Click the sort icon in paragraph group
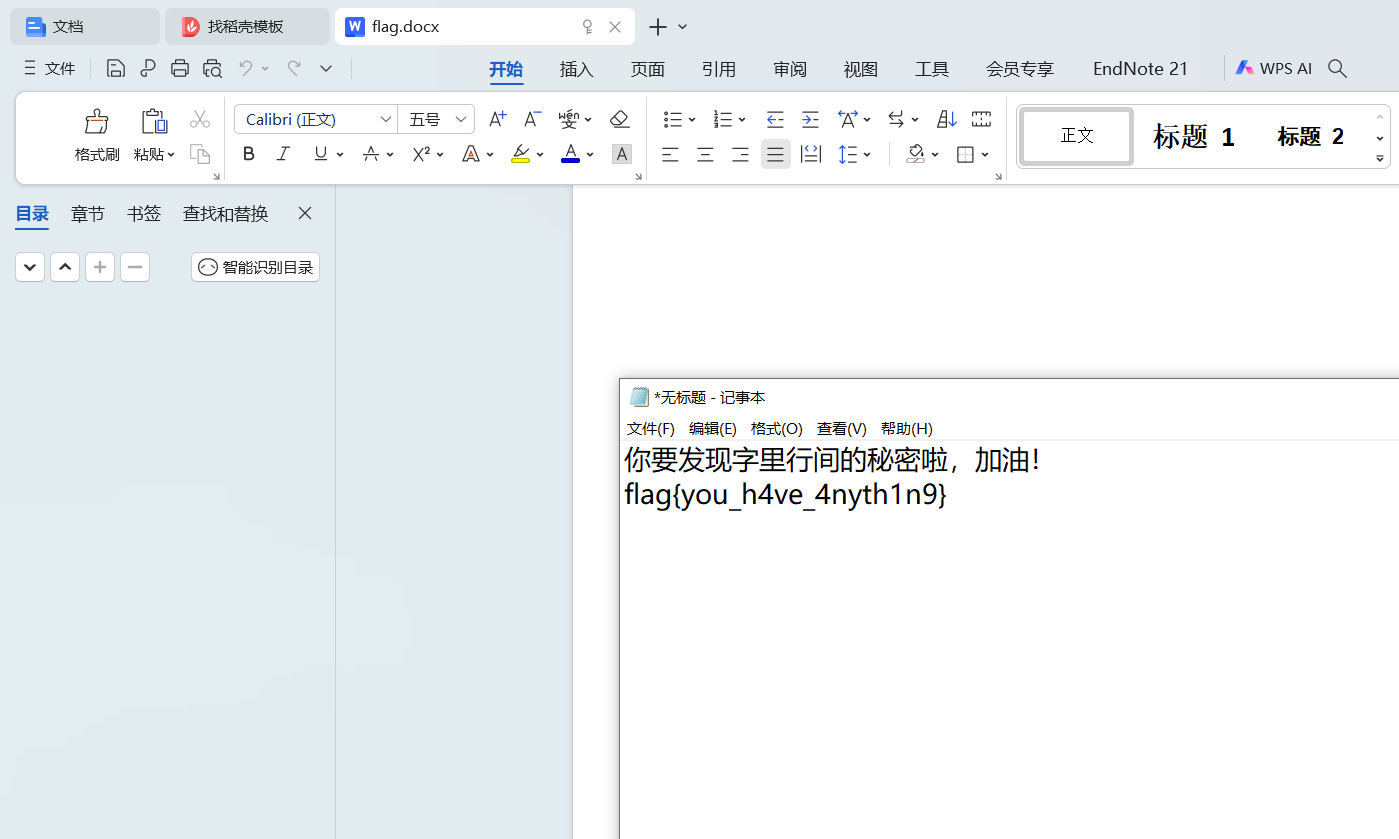The height and width of the screenshot is (839, 1399). pos(946,120)
